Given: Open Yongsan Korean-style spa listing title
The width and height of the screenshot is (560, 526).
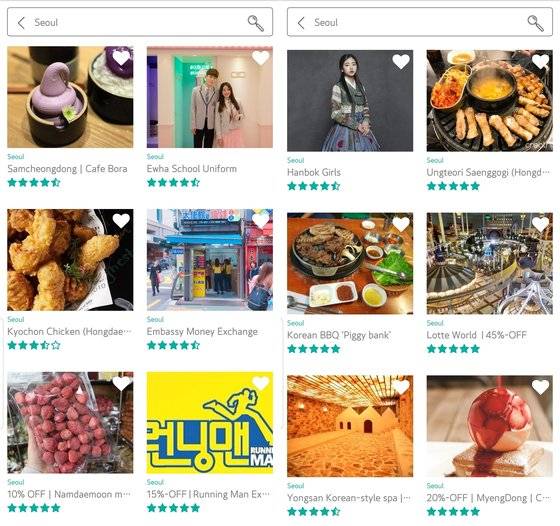Looking at the screenshot, I should pos(349,498).
